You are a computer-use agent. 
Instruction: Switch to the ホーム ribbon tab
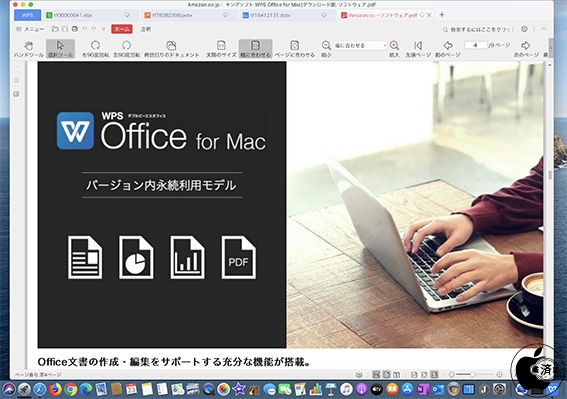click(x=122, y=29)
